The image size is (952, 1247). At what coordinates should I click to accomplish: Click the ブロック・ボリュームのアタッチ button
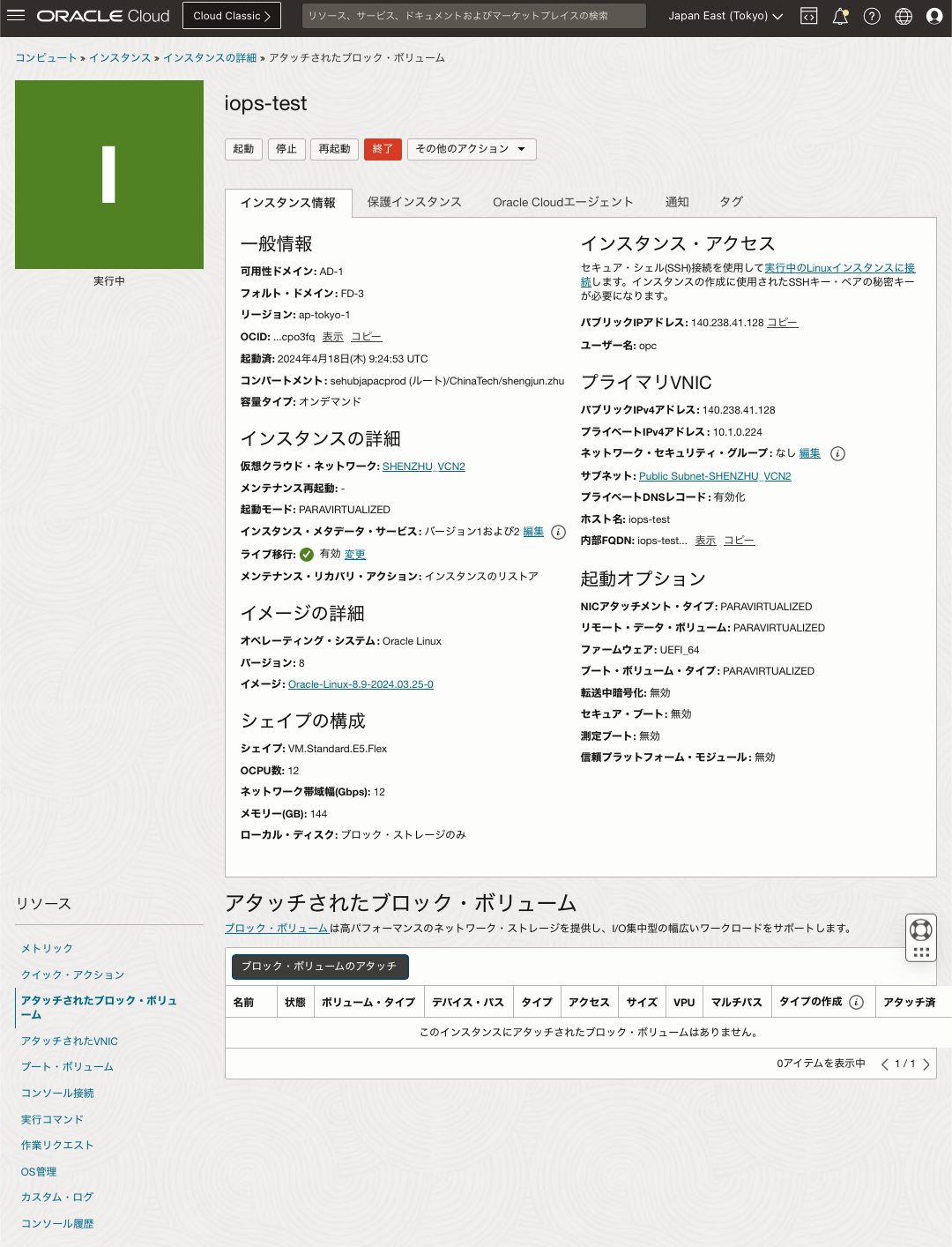tap(319, 967)
